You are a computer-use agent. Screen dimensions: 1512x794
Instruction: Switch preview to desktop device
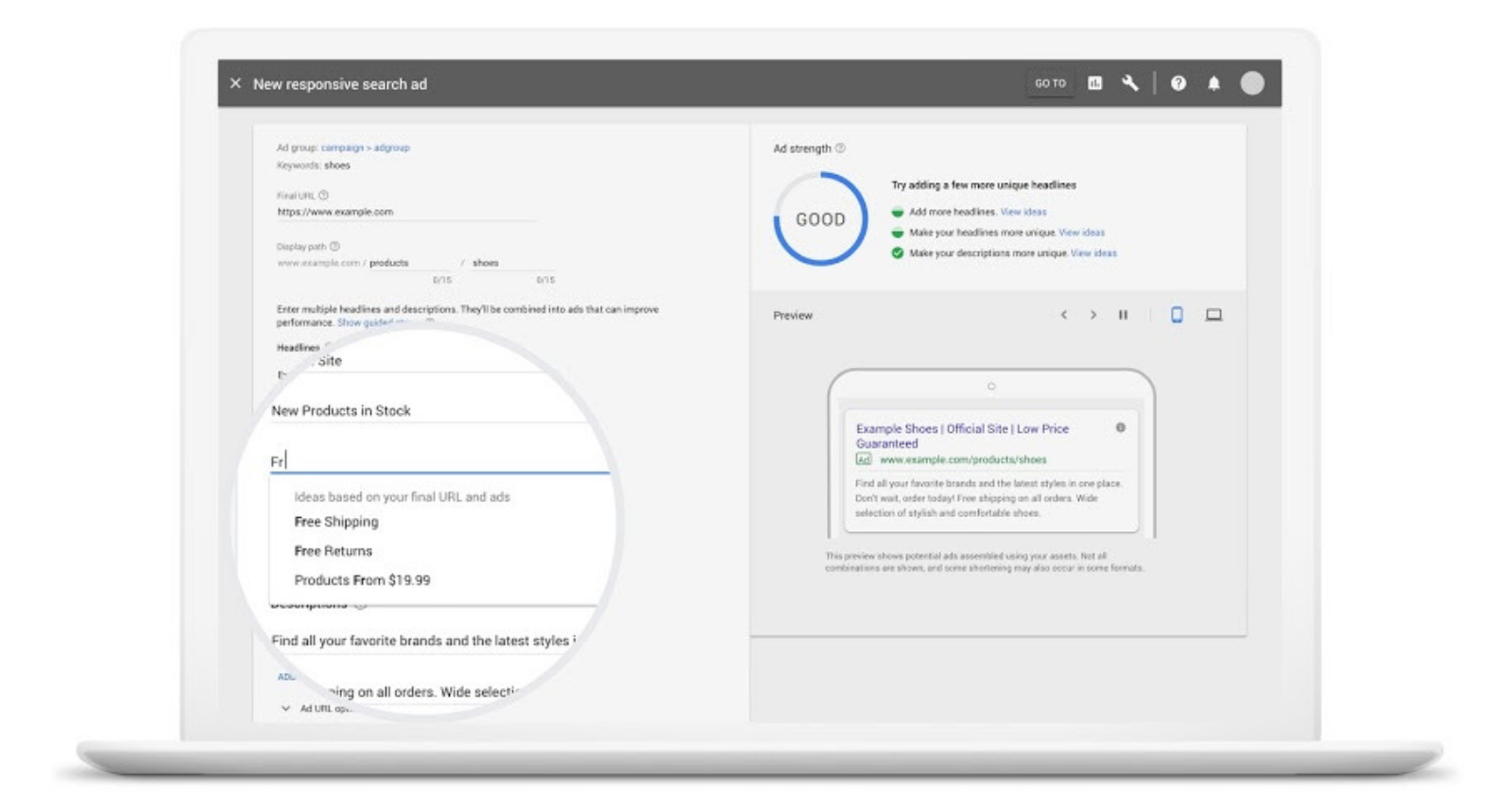[x=1214, y=315]
